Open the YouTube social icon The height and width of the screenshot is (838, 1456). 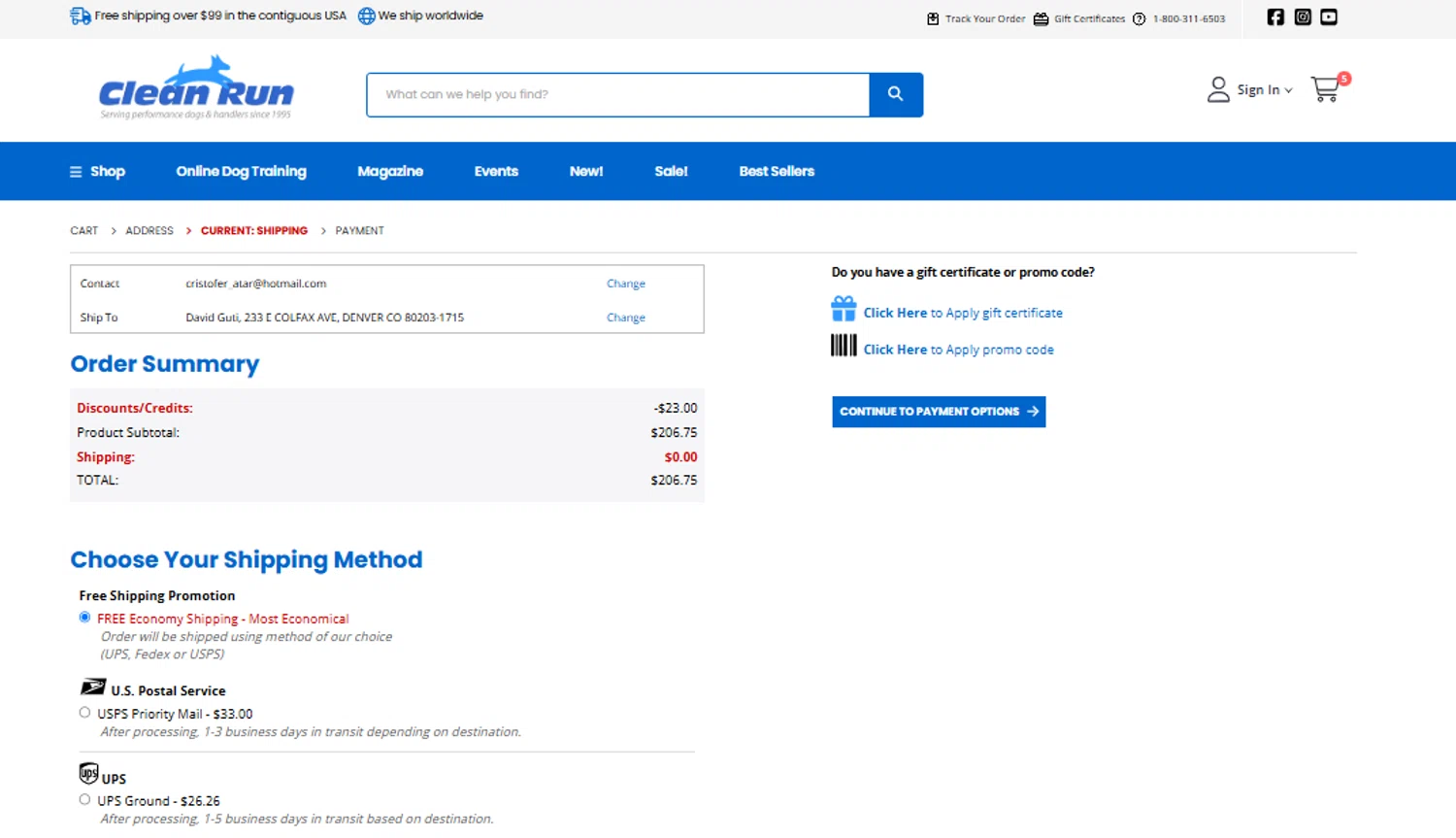coord(1329,17)
